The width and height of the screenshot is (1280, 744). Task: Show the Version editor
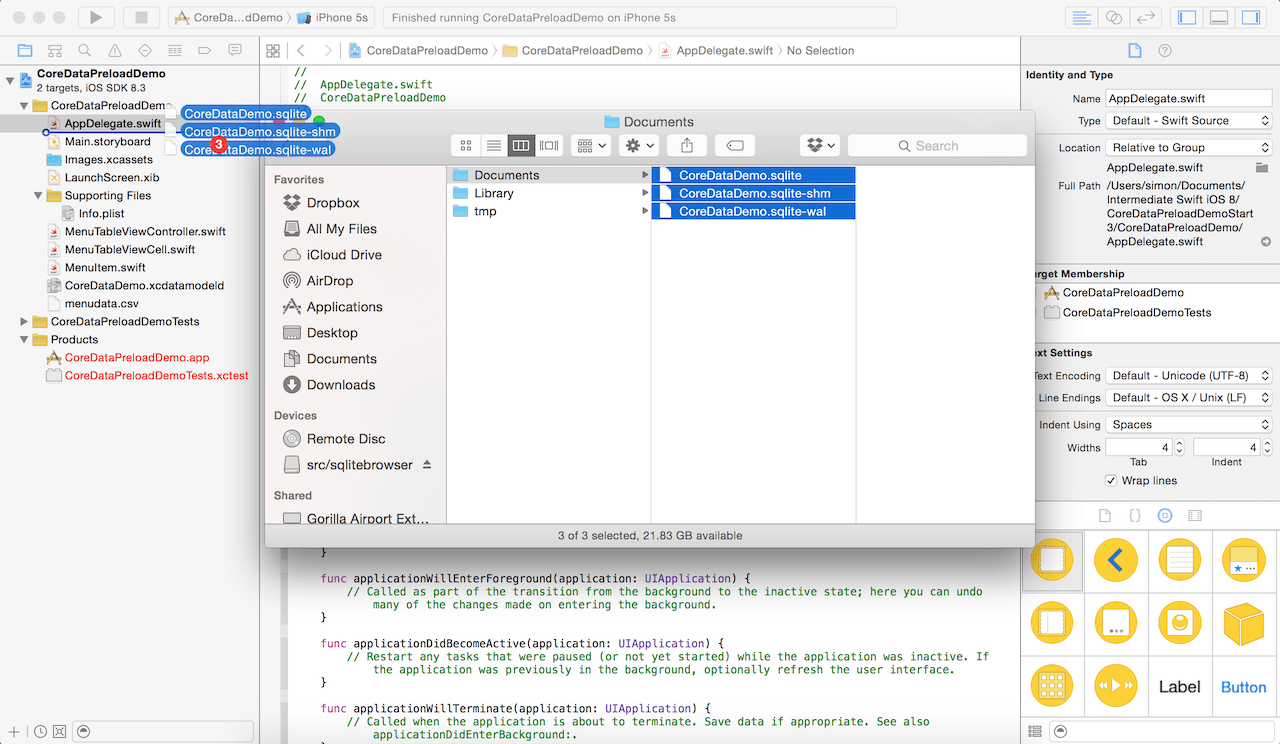(x=1146, y=18)
